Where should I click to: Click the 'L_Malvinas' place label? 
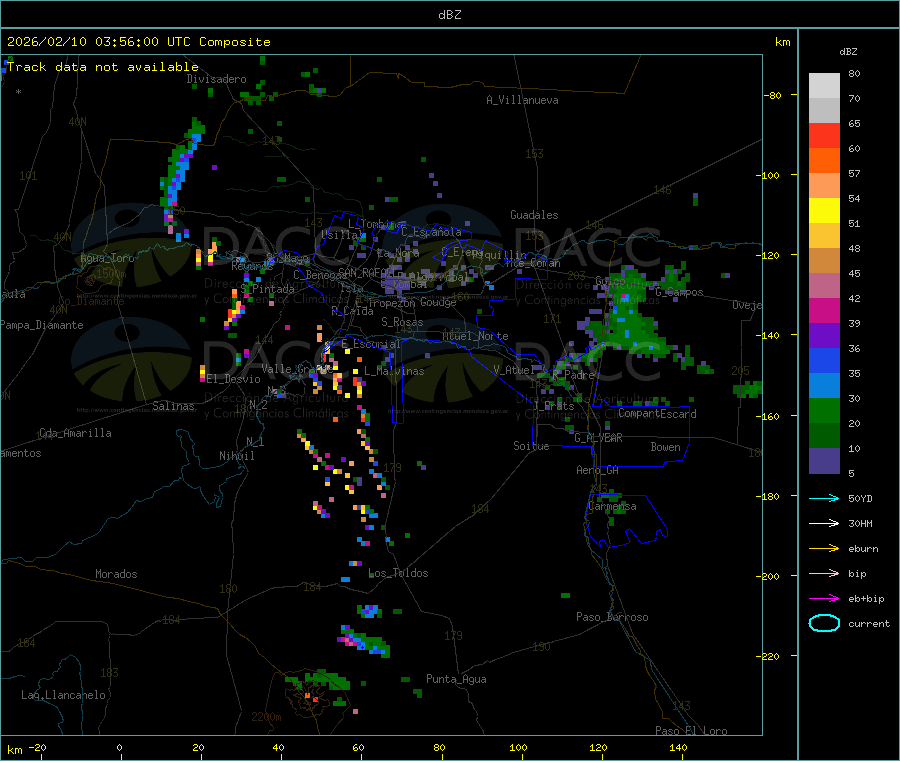point(394,372)
